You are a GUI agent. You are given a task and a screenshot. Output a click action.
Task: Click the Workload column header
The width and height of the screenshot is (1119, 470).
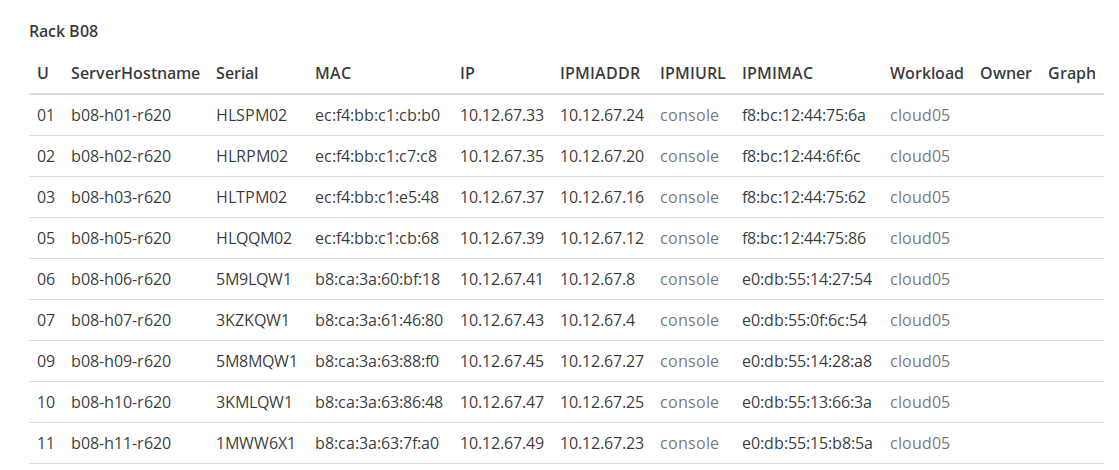click(x=926, y=73)
